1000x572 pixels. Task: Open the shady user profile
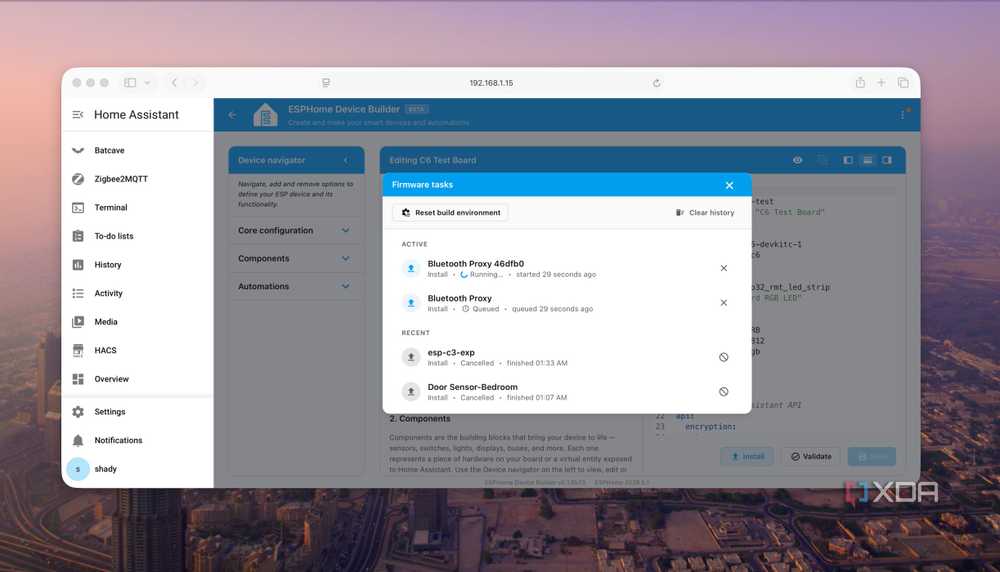coord(137,469)
